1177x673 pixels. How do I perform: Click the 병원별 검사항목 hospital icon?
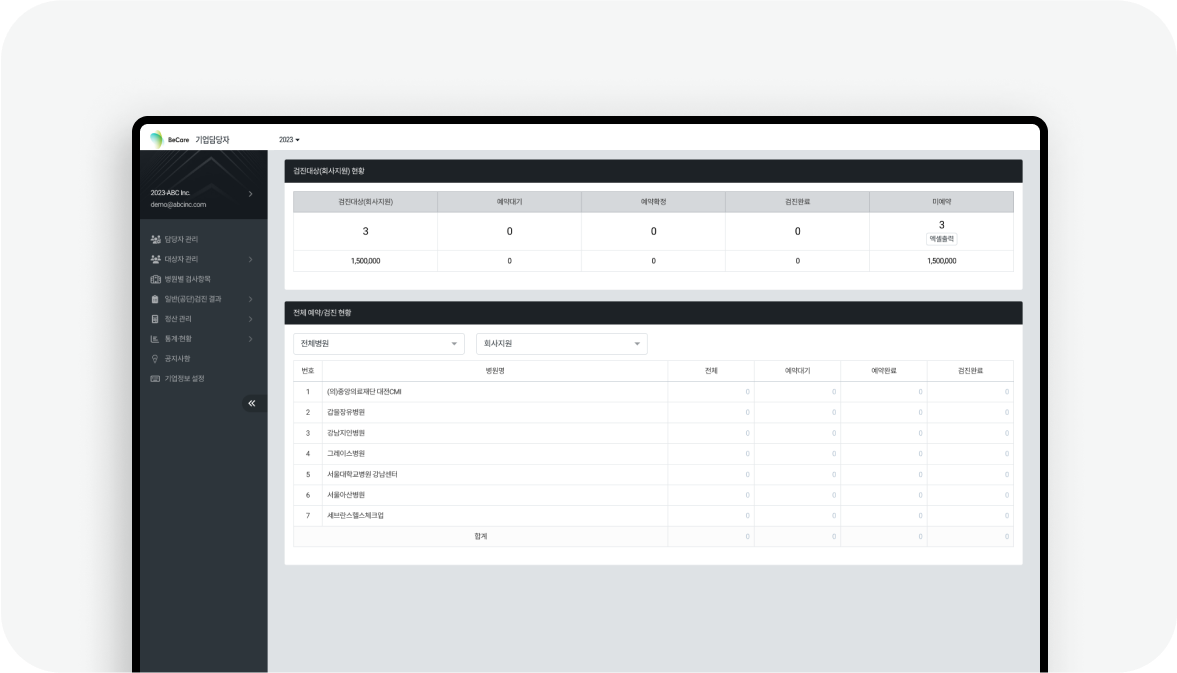pos(155,279)
